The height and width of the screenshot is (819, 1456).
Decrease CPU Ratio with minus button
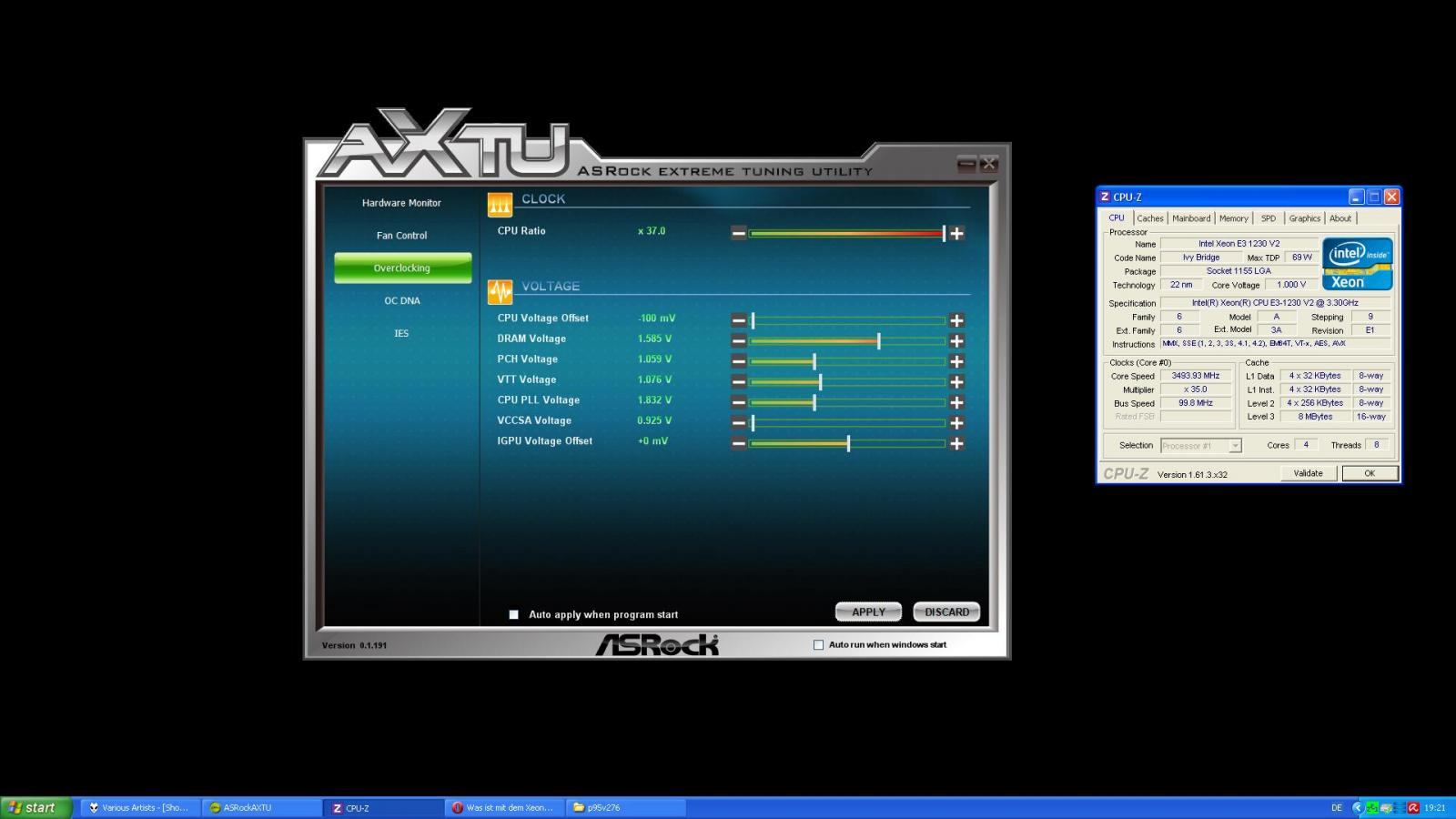pos(739,233)
